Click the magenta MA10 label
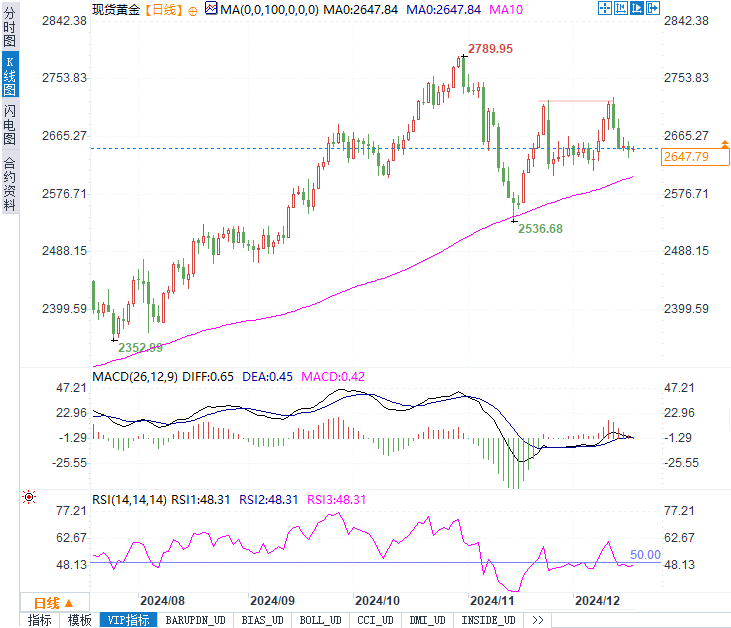 pyautogui.click(x=506, y=9)
